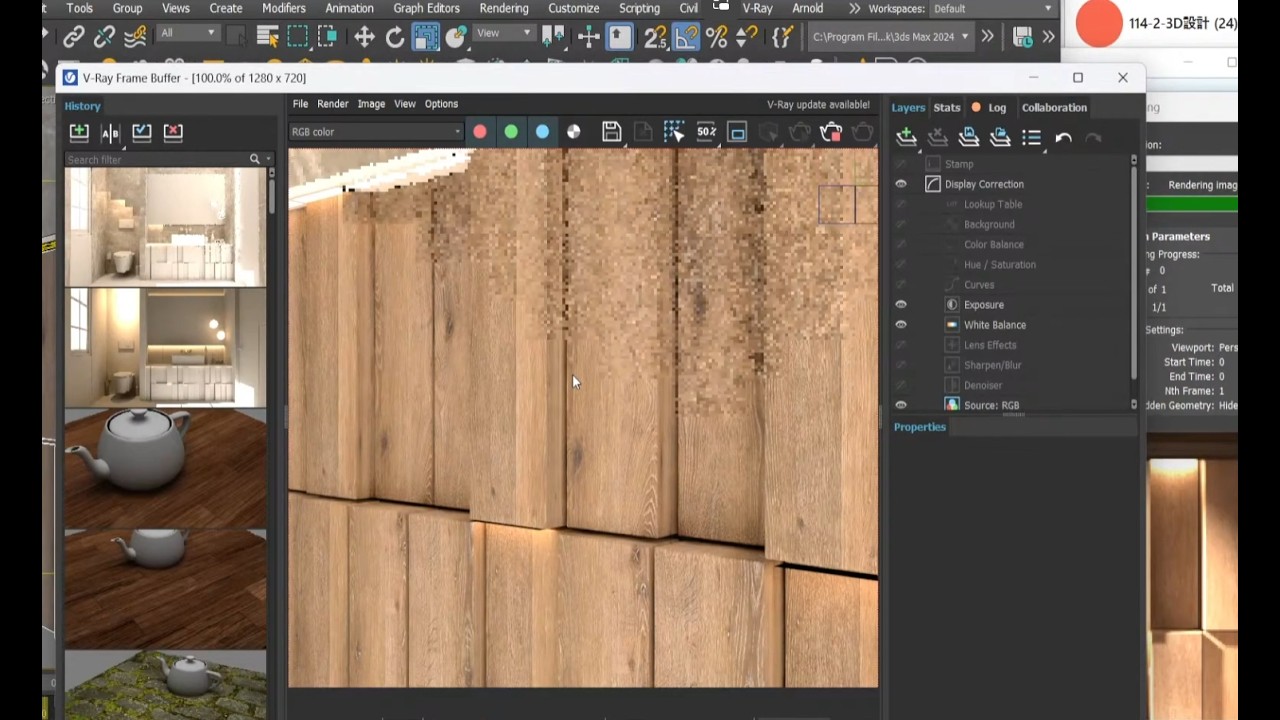The height and width of the screenshot is (720, 1280).
Task: Switch to the Collaboration tab
Action: [1054, 108]
